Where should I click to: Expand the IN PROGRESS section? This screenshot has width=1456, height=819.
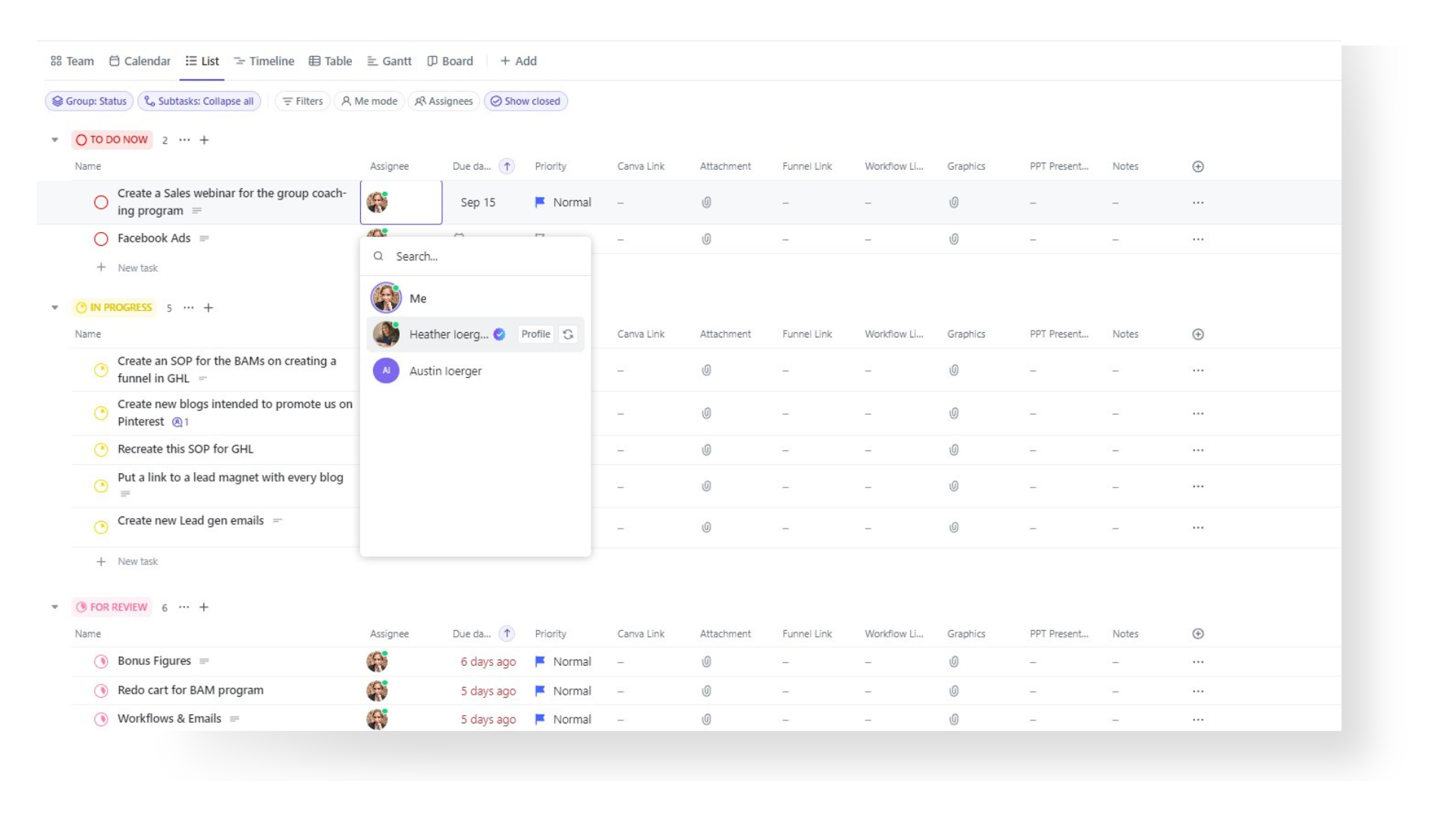(x=55, y=307)
